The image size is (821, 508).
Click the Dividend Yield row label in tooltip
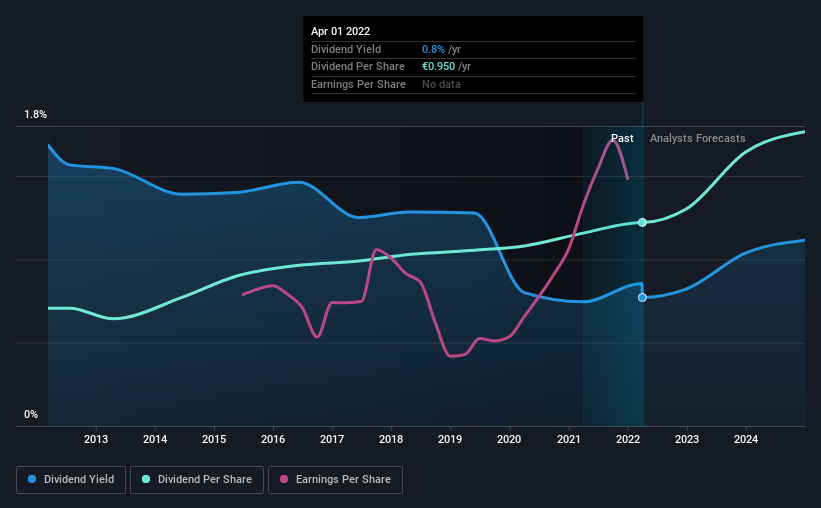pyautogui.click(x=346, y=49)
